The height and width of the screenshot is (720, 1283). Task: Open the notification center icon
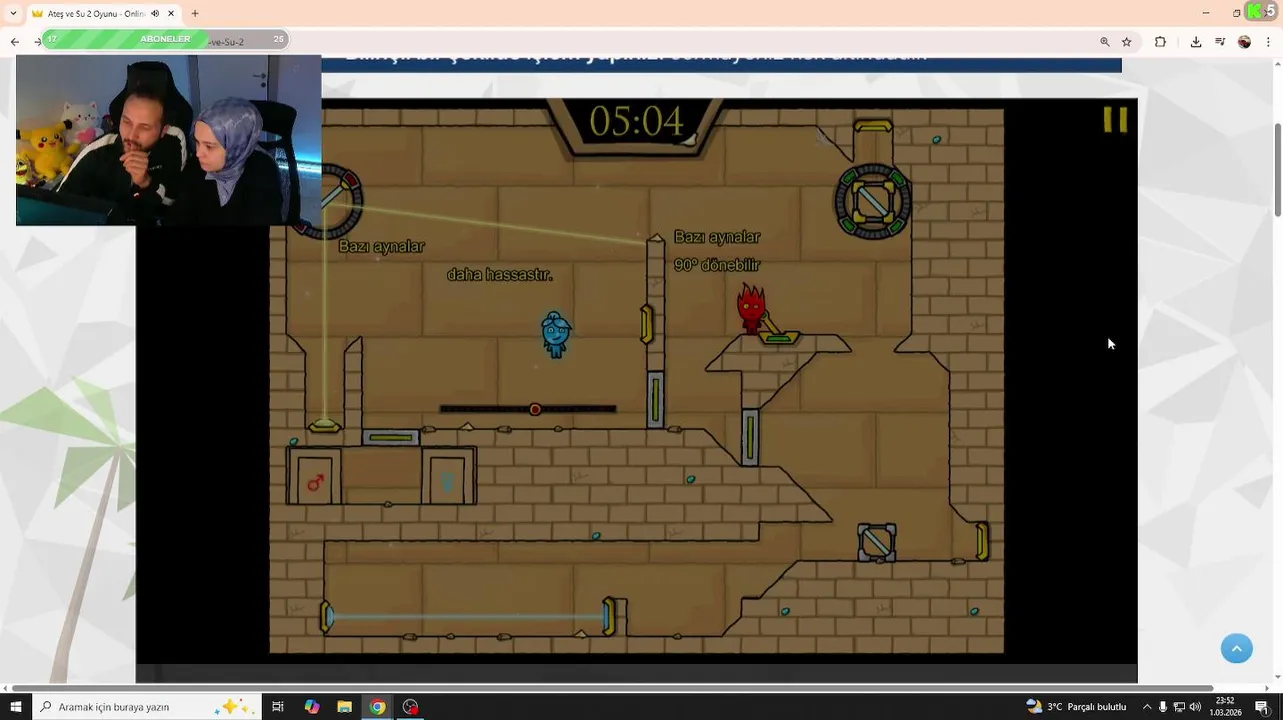tap(1262, 707)
